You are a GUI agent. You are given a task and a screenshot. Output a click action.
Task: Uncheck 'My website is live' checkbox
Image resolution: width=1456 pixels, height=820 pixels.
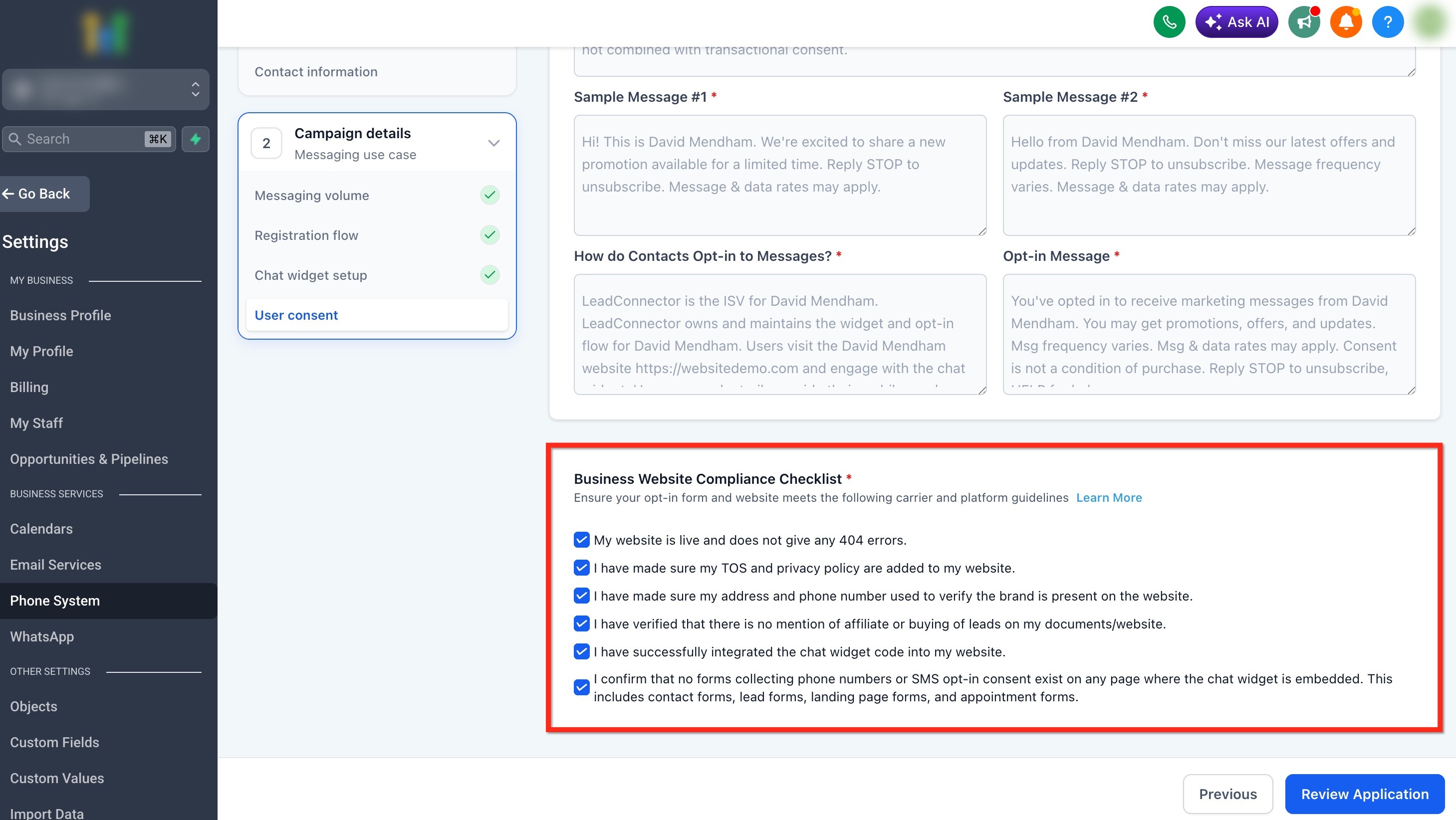[x=581, y=540]
